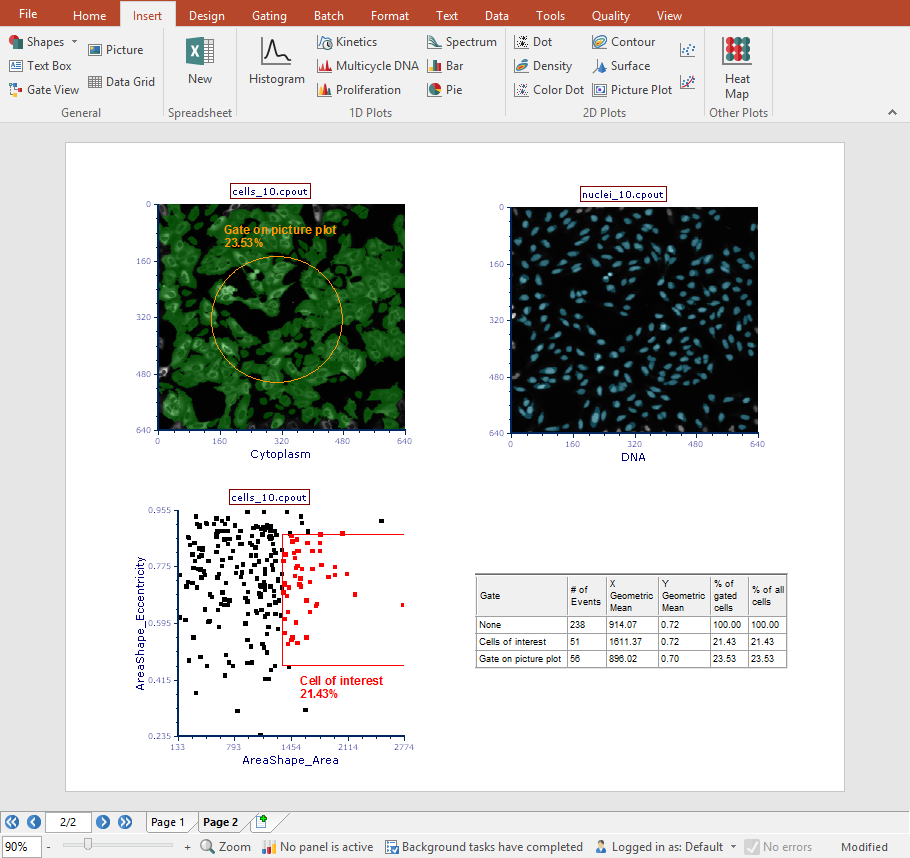Open the Logged in as Default dropdown
Screen dimensions: 910x858
(x=733, y=847)
